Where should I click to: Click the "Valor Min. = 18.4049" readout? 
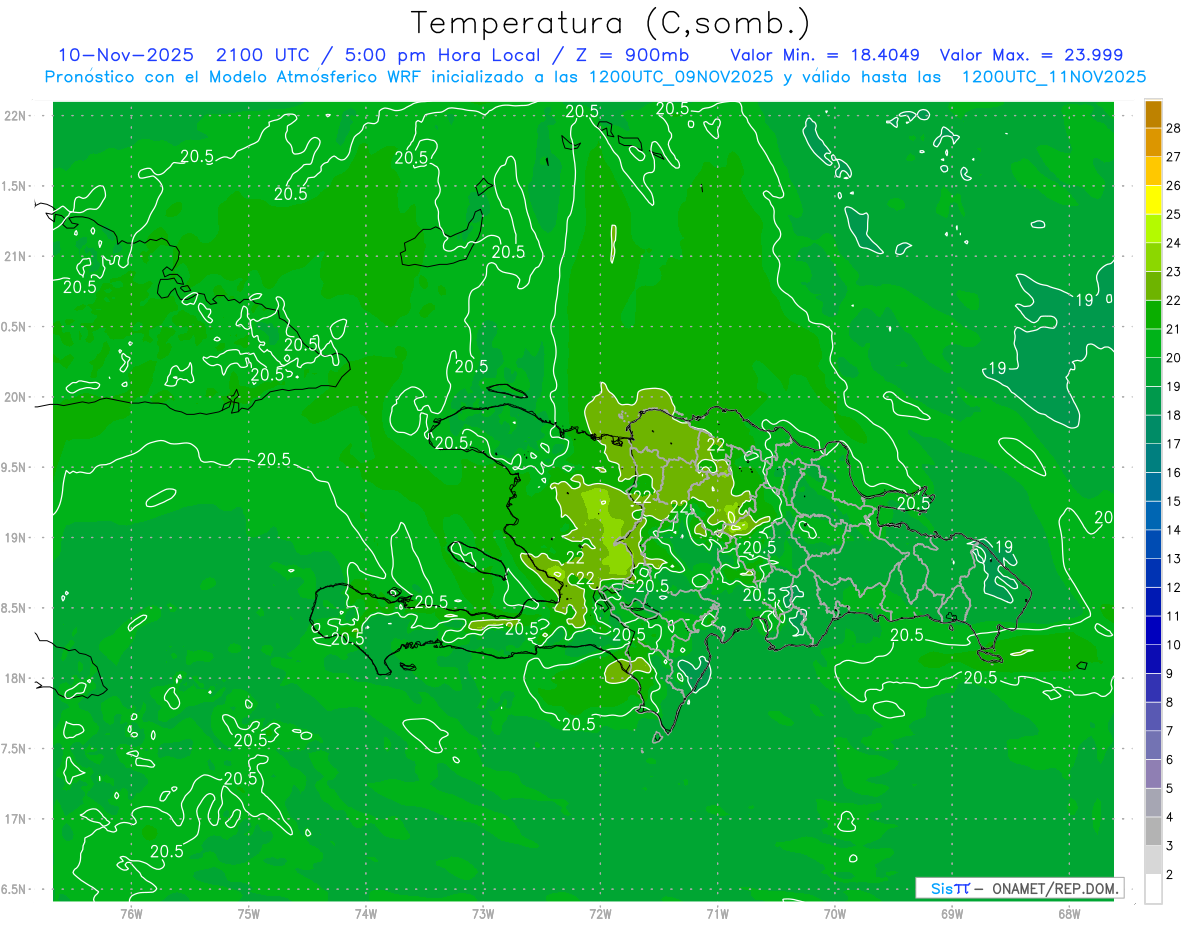coord(825,55)
